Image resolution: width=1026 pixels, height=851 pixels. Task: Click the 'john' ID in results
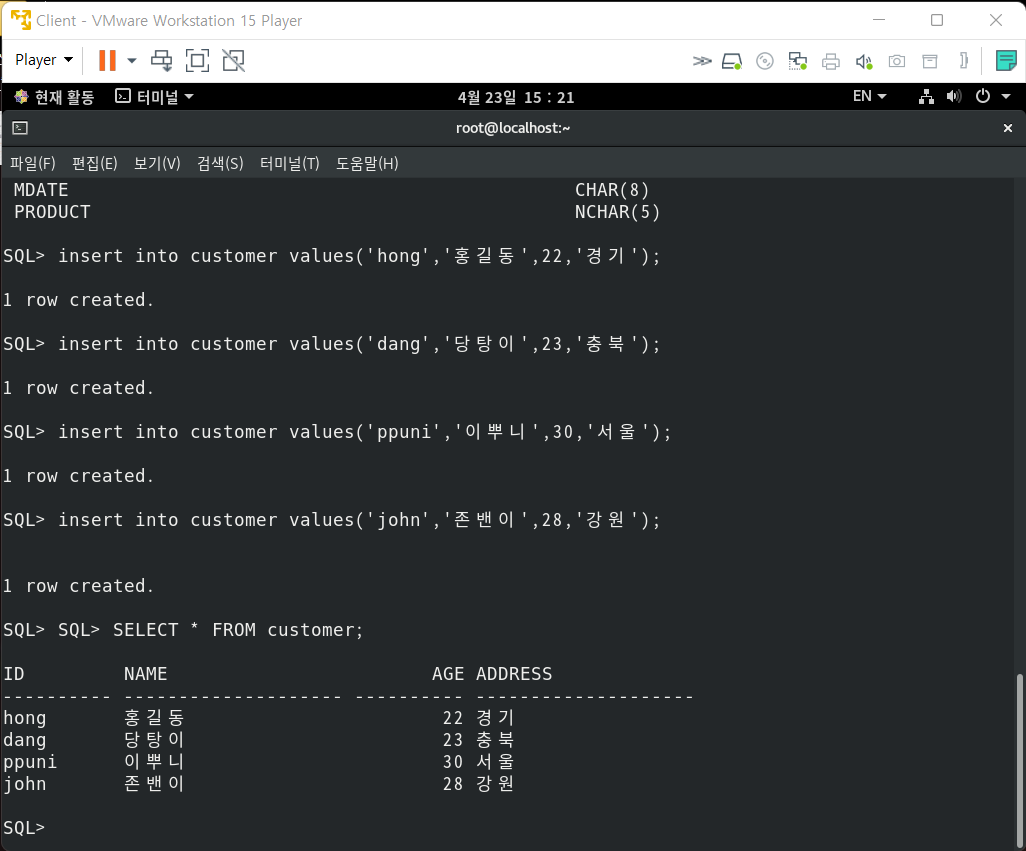click(24, 784)
